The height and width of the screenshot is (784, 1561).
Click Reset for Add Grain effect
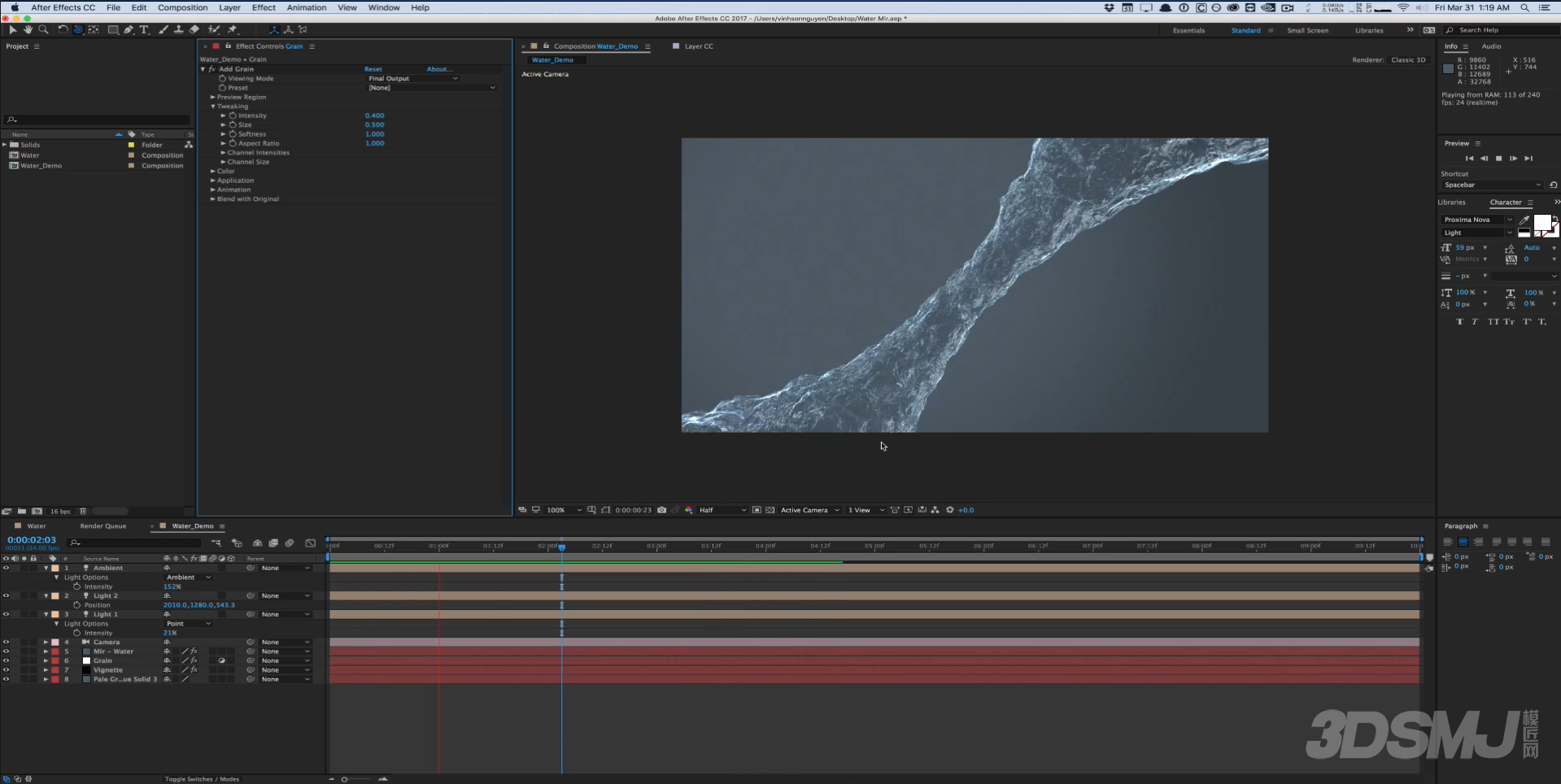(373, 69)
